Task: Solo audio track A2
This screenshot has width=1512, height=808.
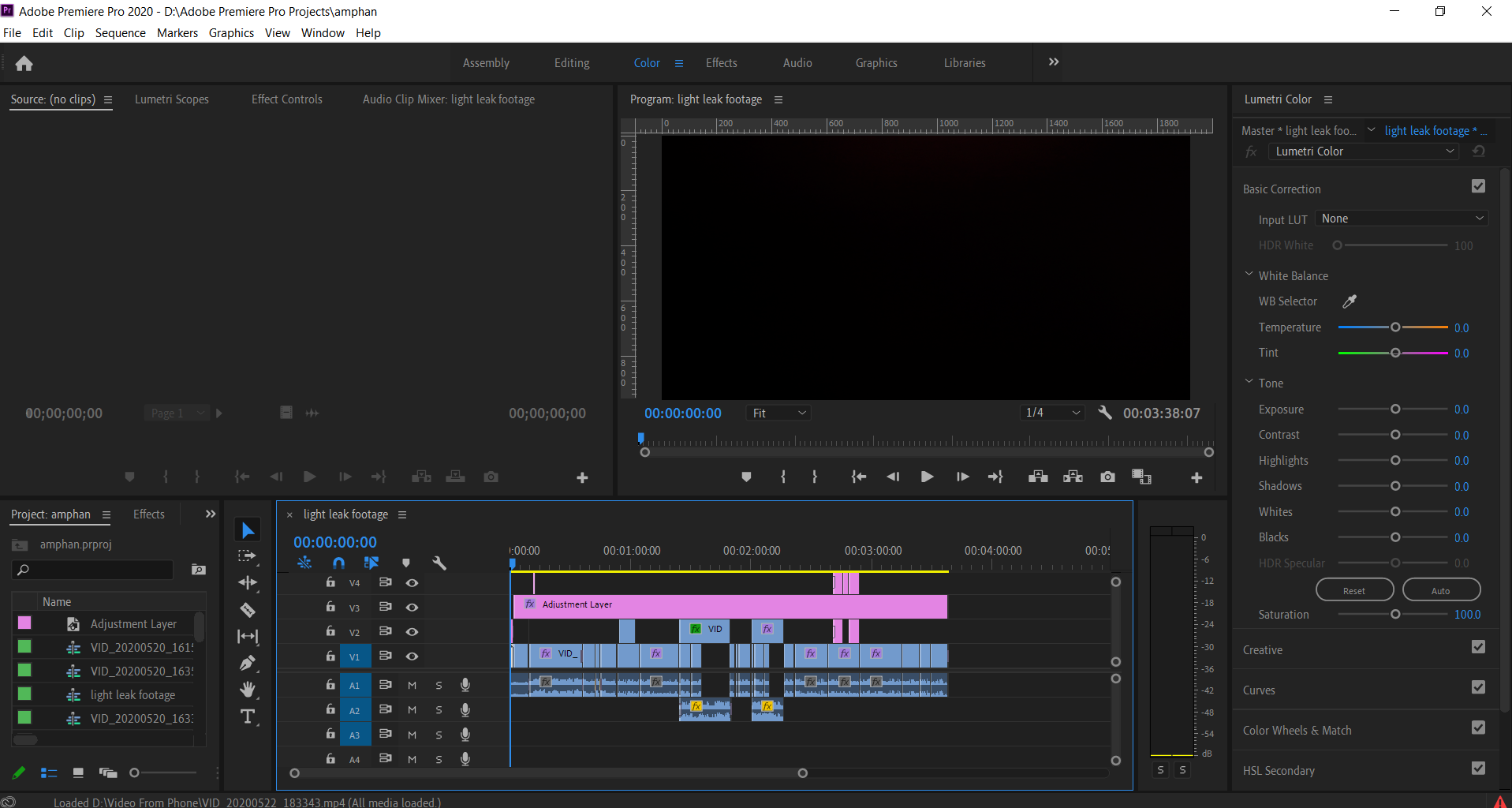Action: tap(439, 710)
